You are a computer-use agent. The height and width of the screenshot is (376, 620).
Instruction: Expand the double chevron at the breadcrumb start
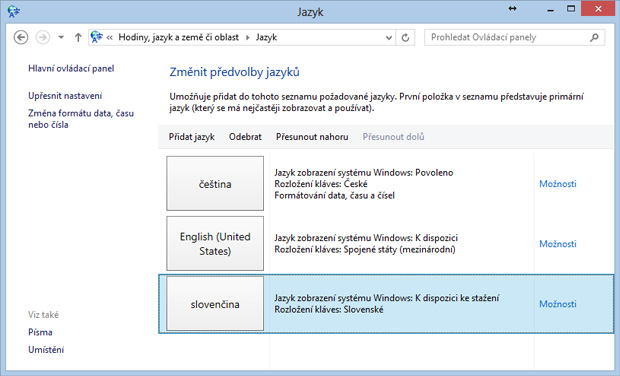click(110, 38)
